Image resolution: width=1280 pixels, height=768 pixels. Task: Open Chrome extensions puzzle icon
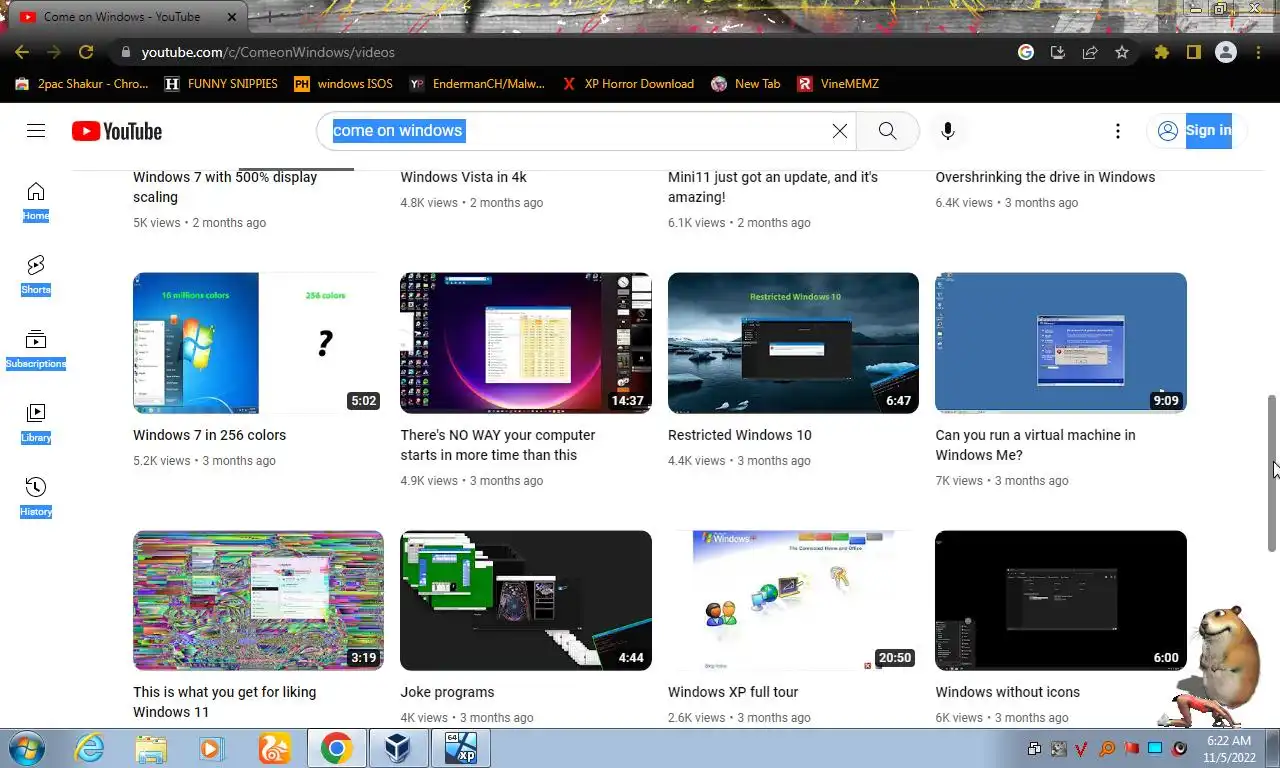[1162, 52]
